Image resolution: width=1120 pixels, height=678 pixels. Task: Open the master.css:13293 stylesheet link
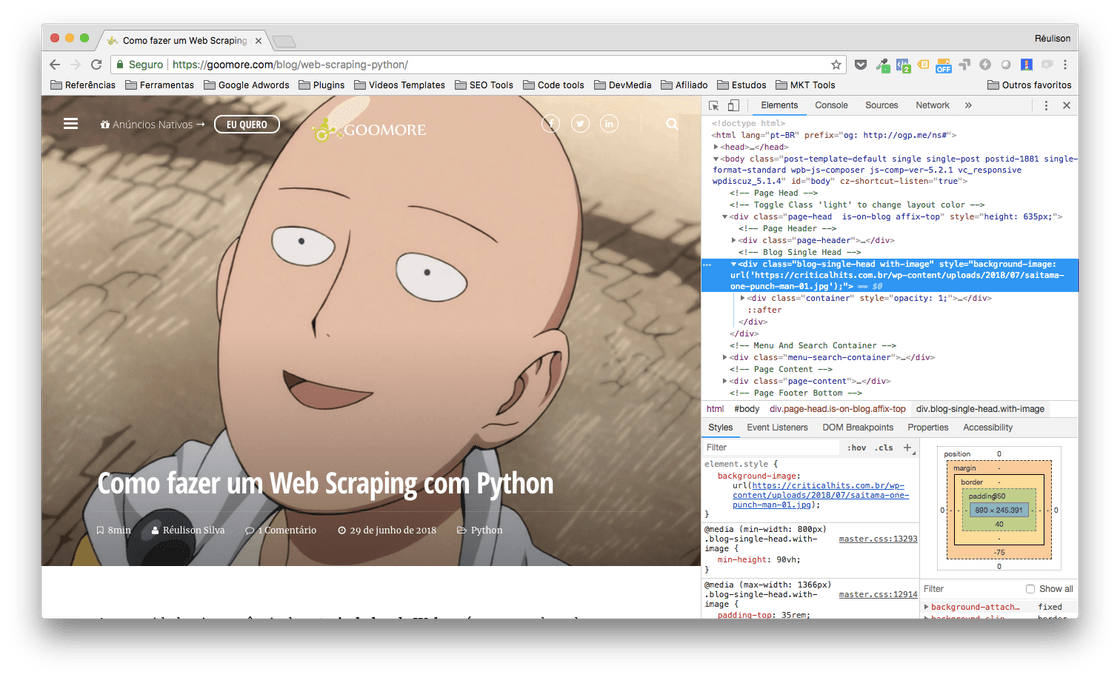click(x=877, y=537)
